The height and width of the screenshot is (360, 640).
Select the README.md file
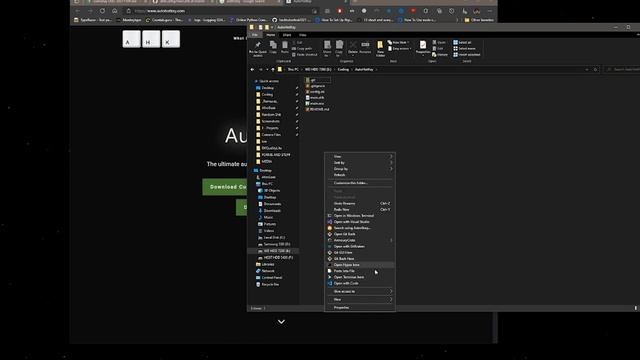coord(317,109)
